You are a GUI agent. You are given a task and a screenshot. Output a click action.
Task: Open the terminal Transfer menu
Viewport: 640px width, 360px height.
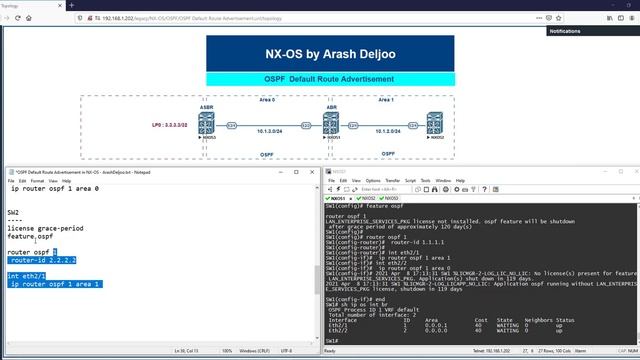coord(393,180)
